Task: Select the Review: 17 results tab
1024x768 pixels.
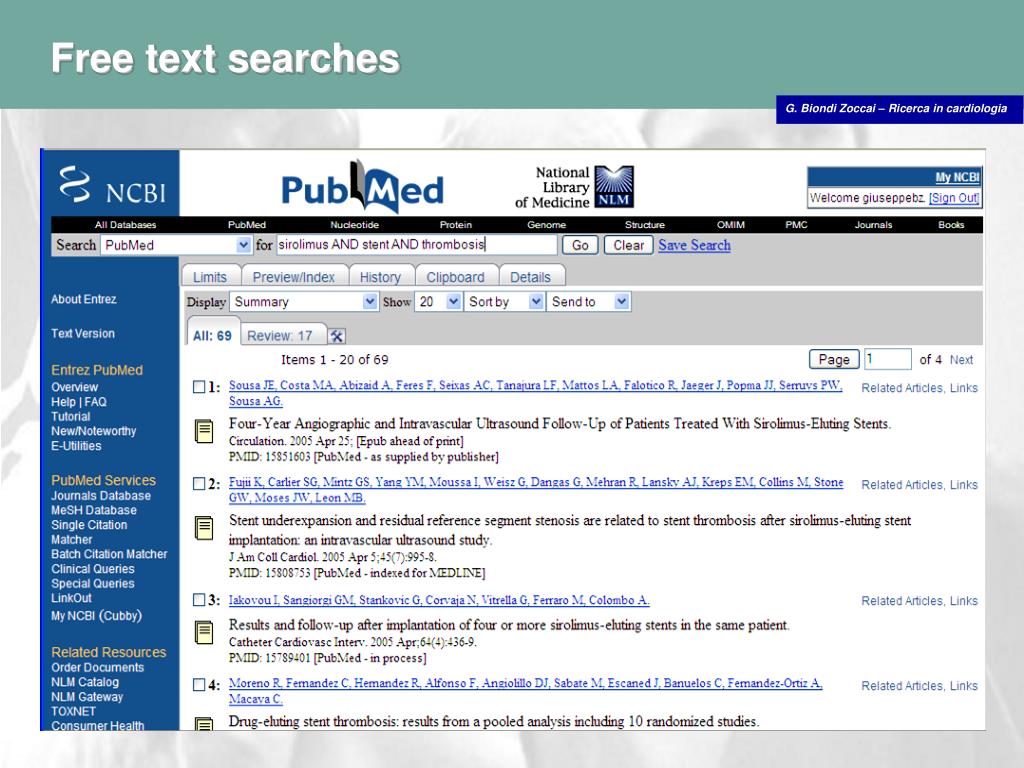Action: click(x=280, y=336)
